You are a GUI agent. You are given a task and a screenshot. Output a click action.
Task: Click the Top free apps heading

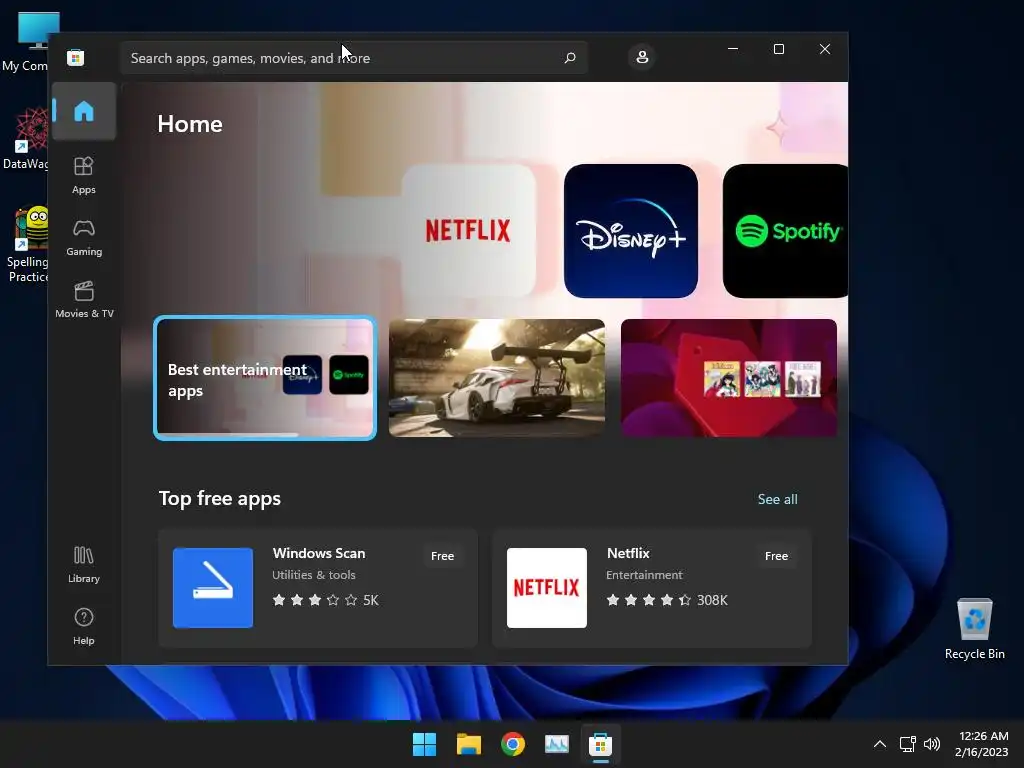pyautogui.click(x=219, y=498)
